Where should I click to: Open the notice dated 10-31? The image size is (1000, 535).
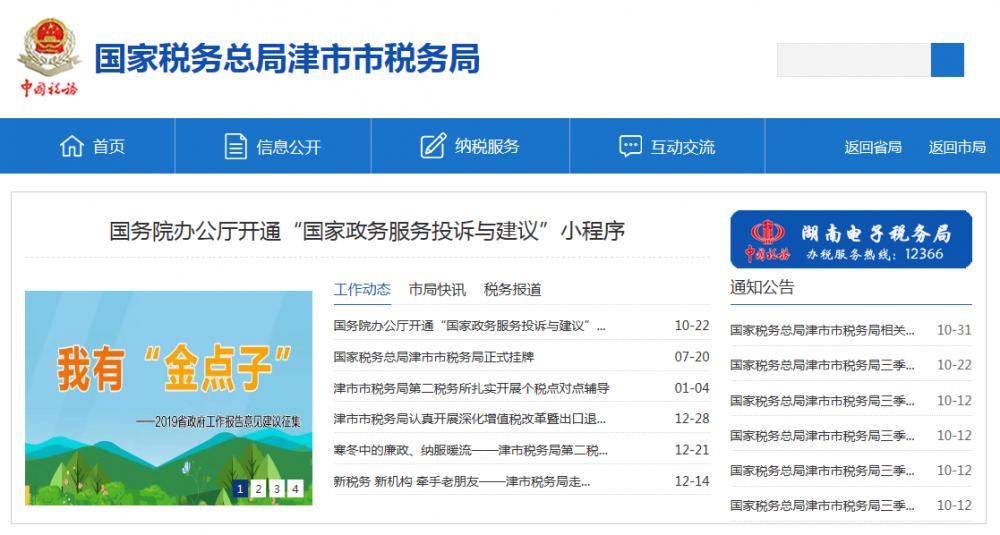pyautogui.click(x=821, y=330)
